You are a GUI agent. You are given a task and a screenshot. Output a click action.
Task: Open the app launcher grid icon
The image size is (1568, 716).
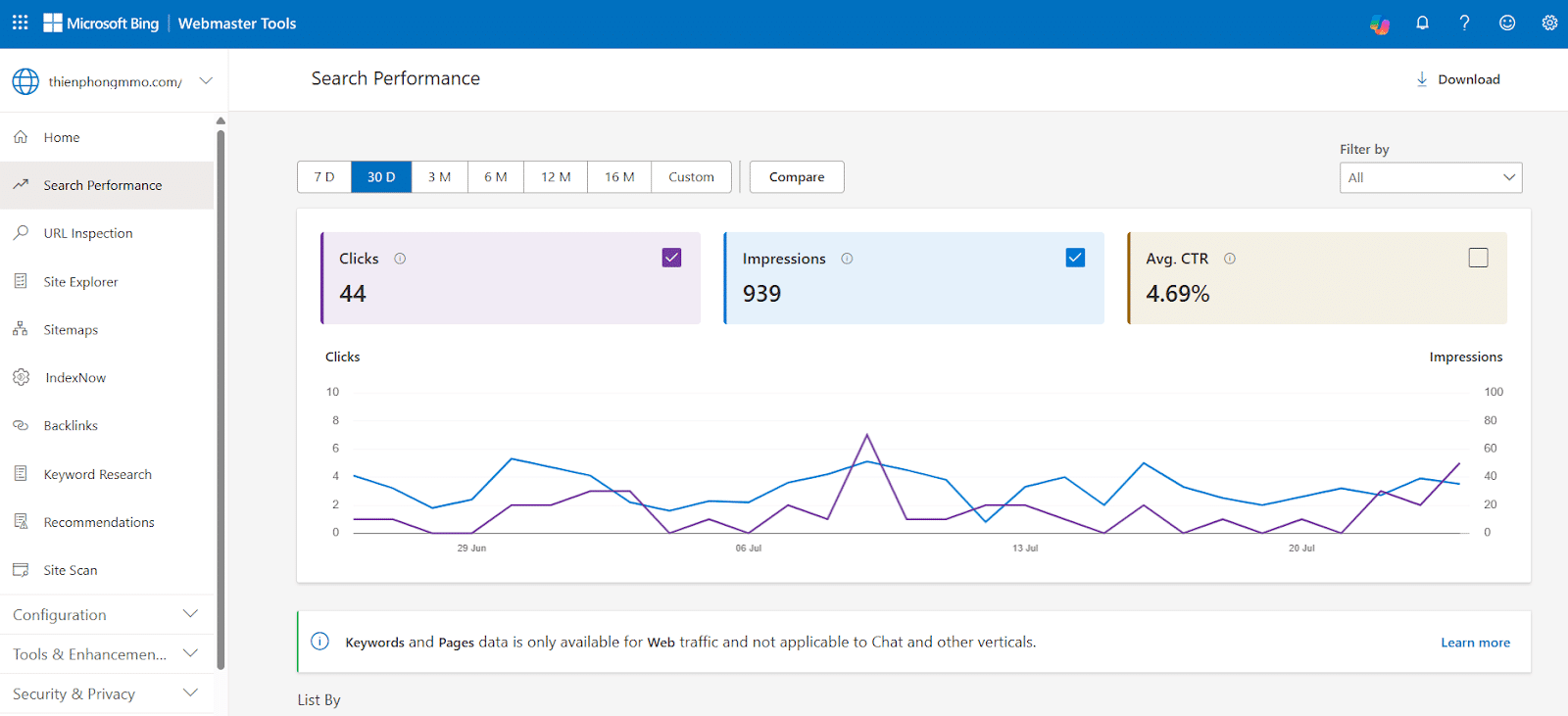[x=20, y=23]
